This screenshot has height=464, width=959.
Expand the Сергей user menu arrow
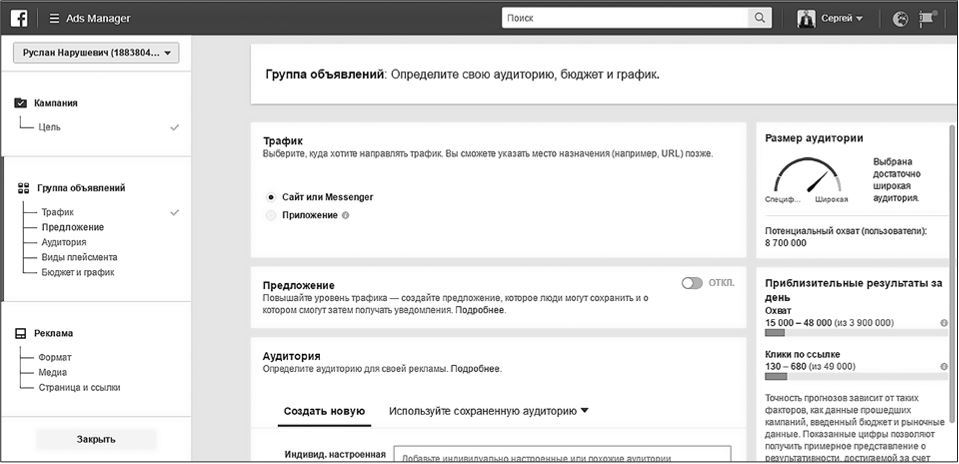pos(859,19)
